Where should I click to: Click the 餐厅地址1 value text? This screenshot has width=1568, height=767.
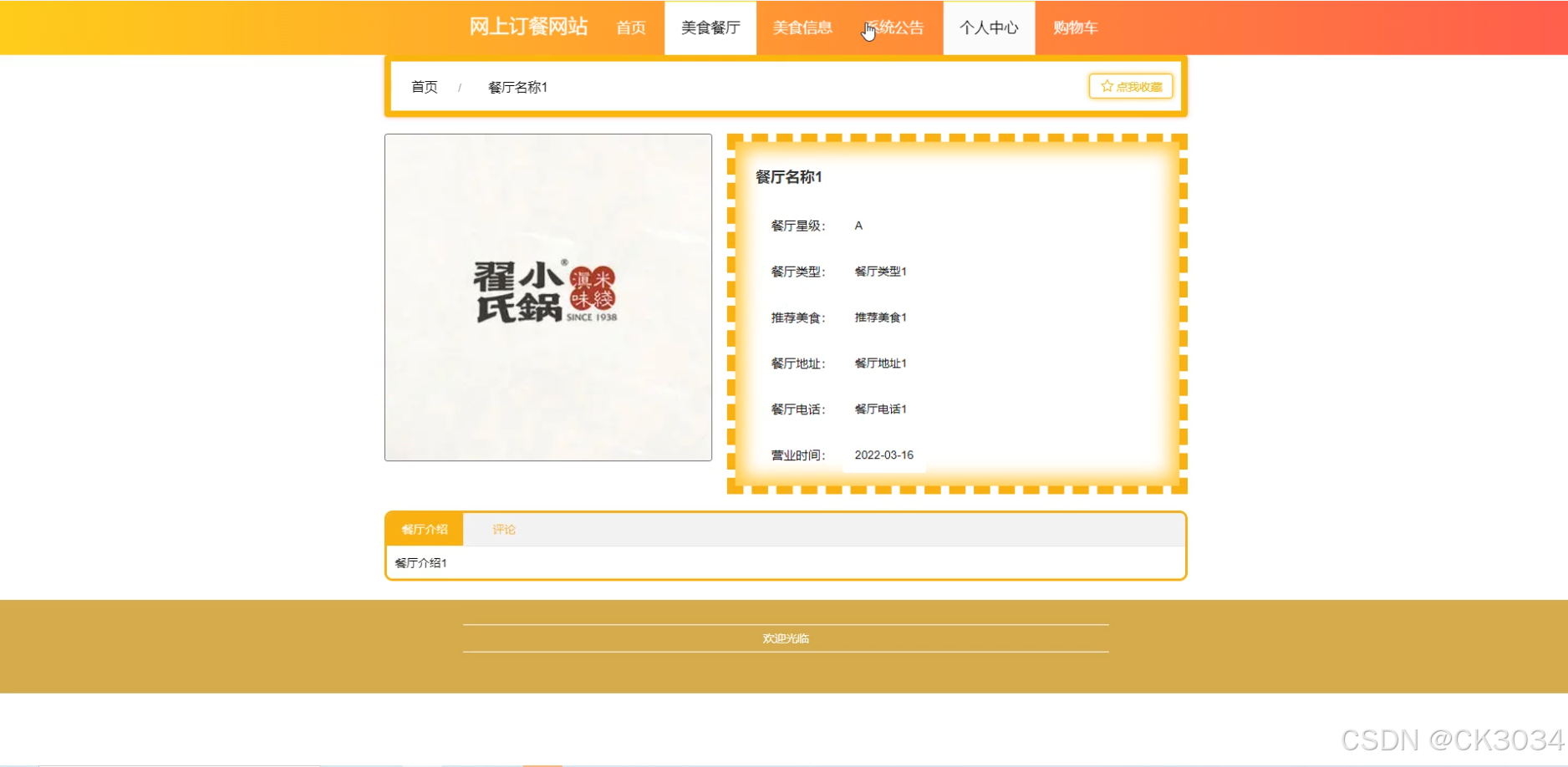[880, 363]
